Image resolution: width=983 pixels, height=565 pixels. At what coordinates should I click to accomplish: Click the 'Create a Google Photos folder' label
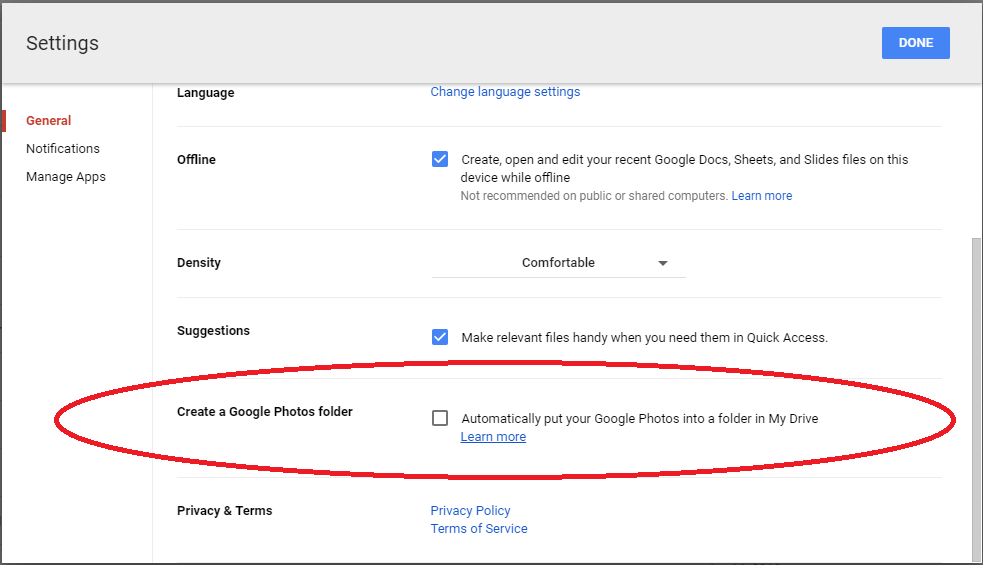point(265,412)
